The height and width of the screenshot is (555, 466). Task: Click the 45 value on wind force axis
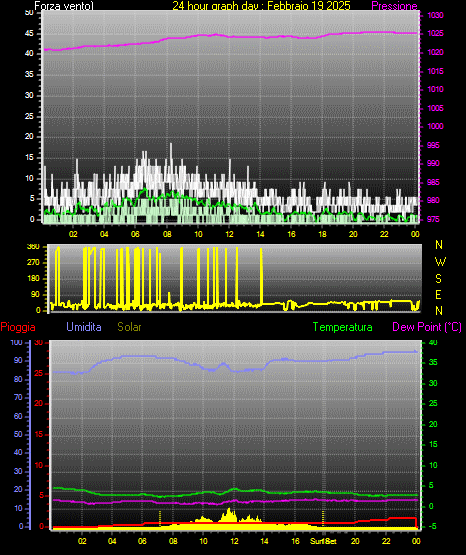click(x=29, y=34)
